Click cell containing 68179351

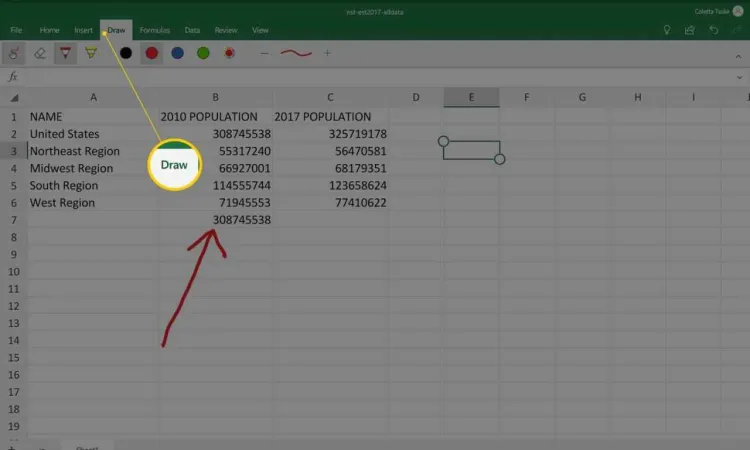pos(330,168)
